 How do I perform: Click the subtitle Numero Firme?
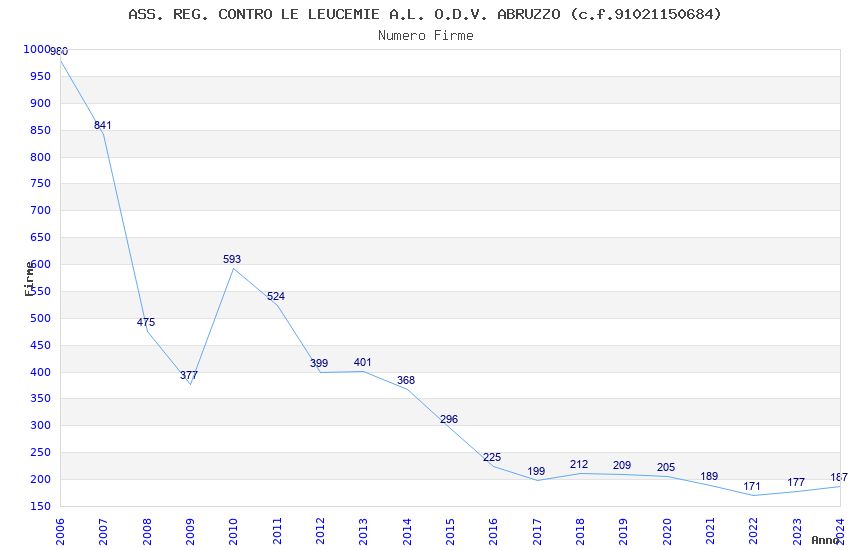click(426, 35)
